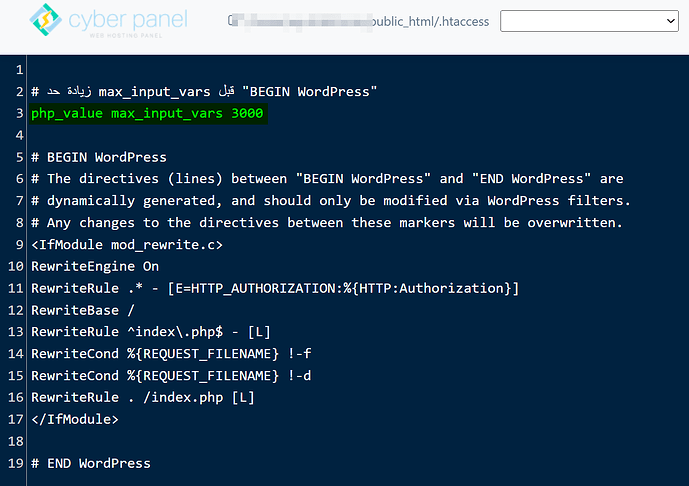This screenshot has width=689, height=486.
Task: Click the RewriteCond line ending with !-f
Action: (x=167, y=354)
